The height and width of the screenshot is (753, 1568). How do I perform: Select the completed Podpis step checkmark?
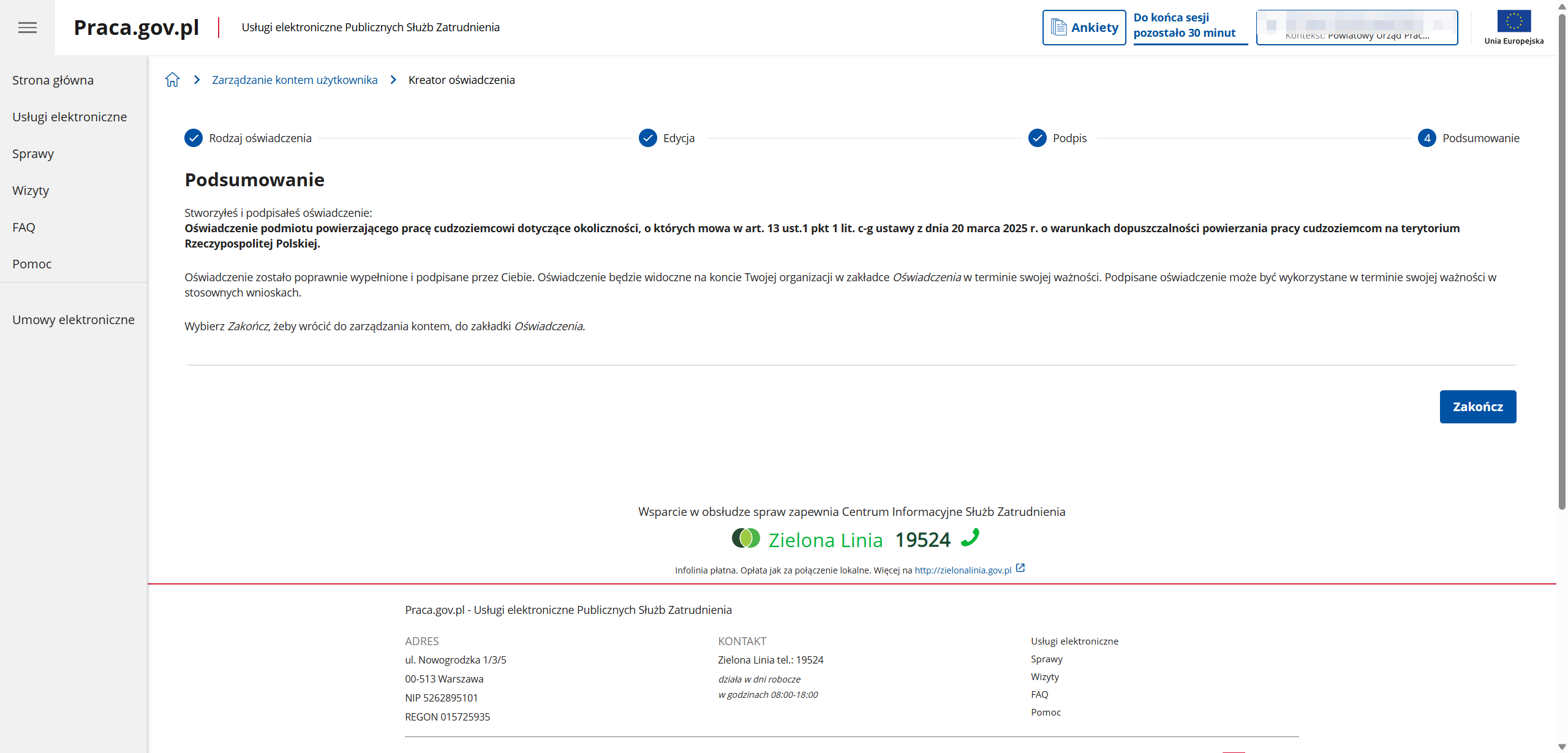coord(1038,138)
